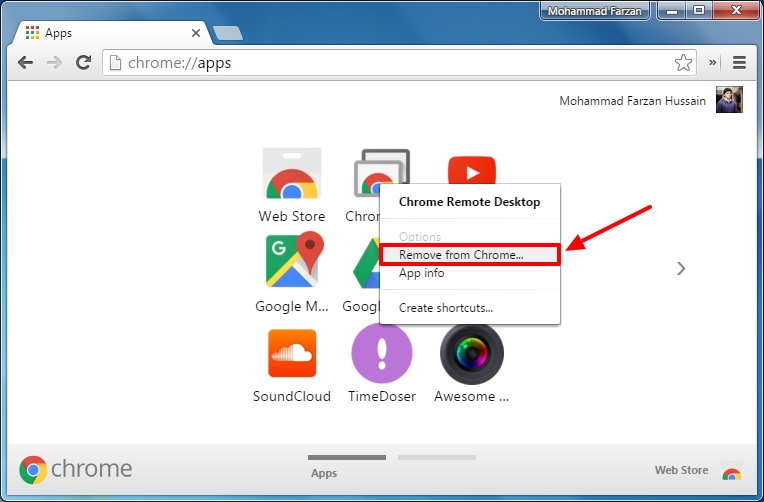Bookmark this page with the star
764x502 pixels.
tap(683, 62)
